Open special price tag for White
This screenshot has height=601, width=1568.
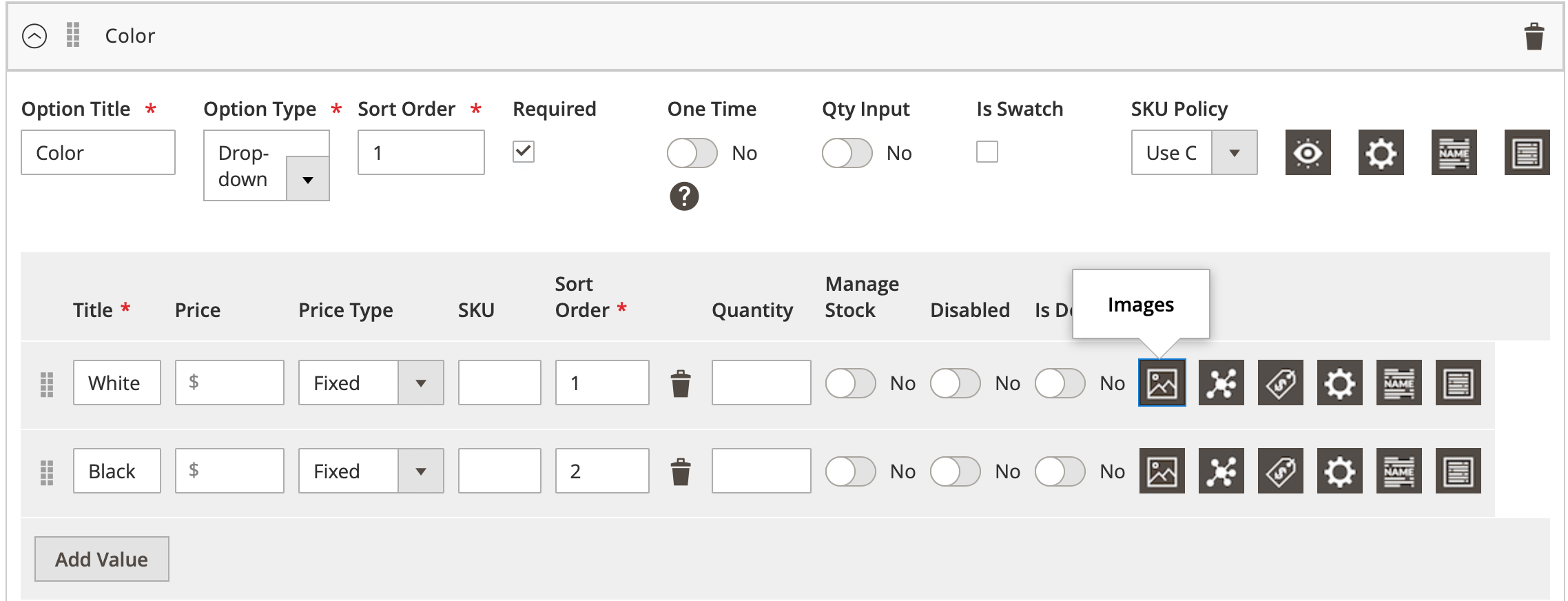[1281, 383]
